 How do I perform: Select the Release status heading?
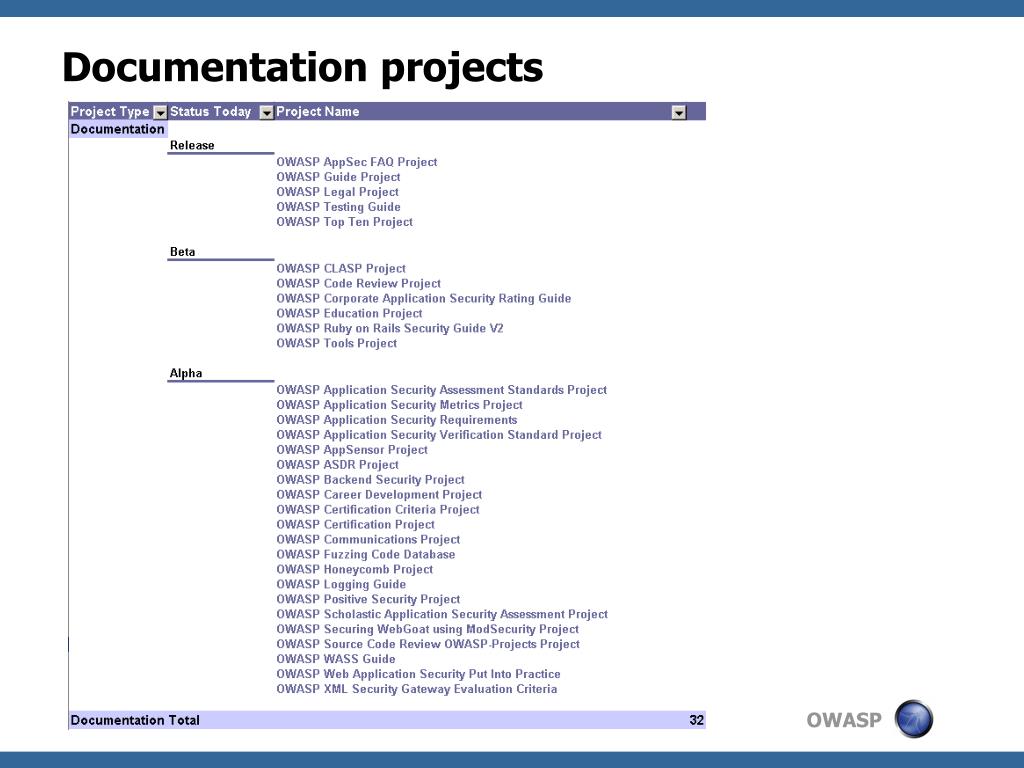pyautogui.click(x=192, y=145)
